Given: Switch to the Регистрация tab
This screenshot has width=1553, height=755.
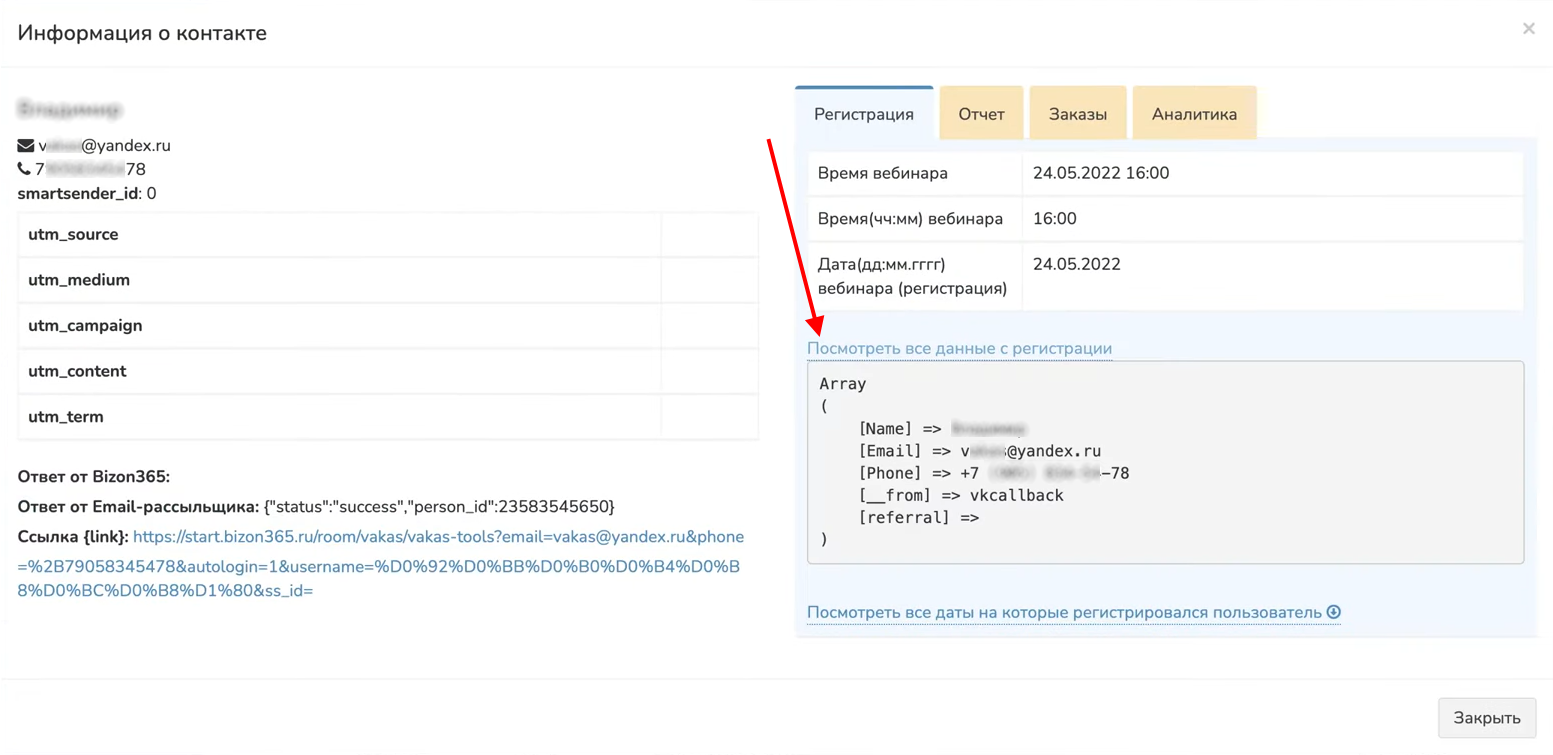Looking at the screenshot, I should tap(863, 114).
